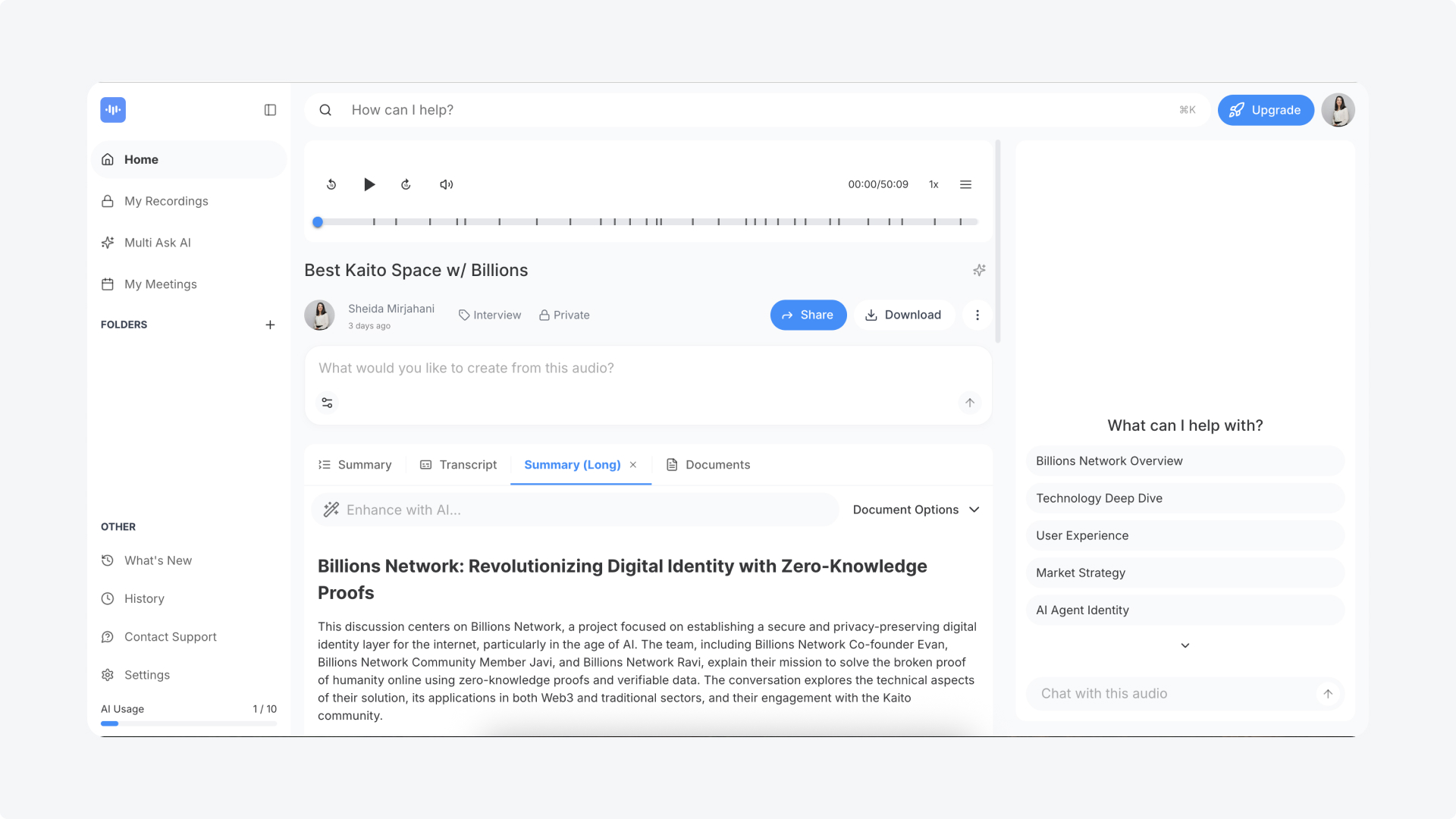Expand more suggestions chevron
This screenshot has height=819, width=1456.
(x=1185, y=645)
